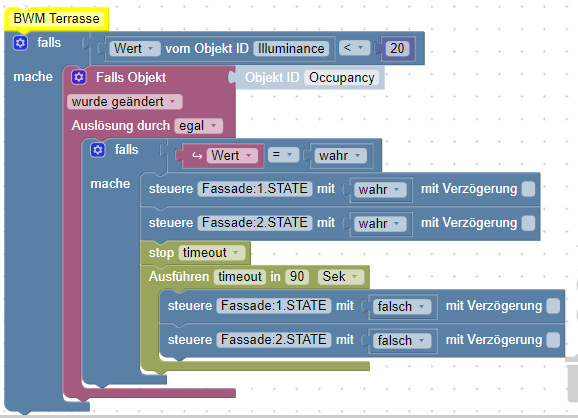
Task: Open the Sek time unit dropdown
Action: (x=341, y=276)
